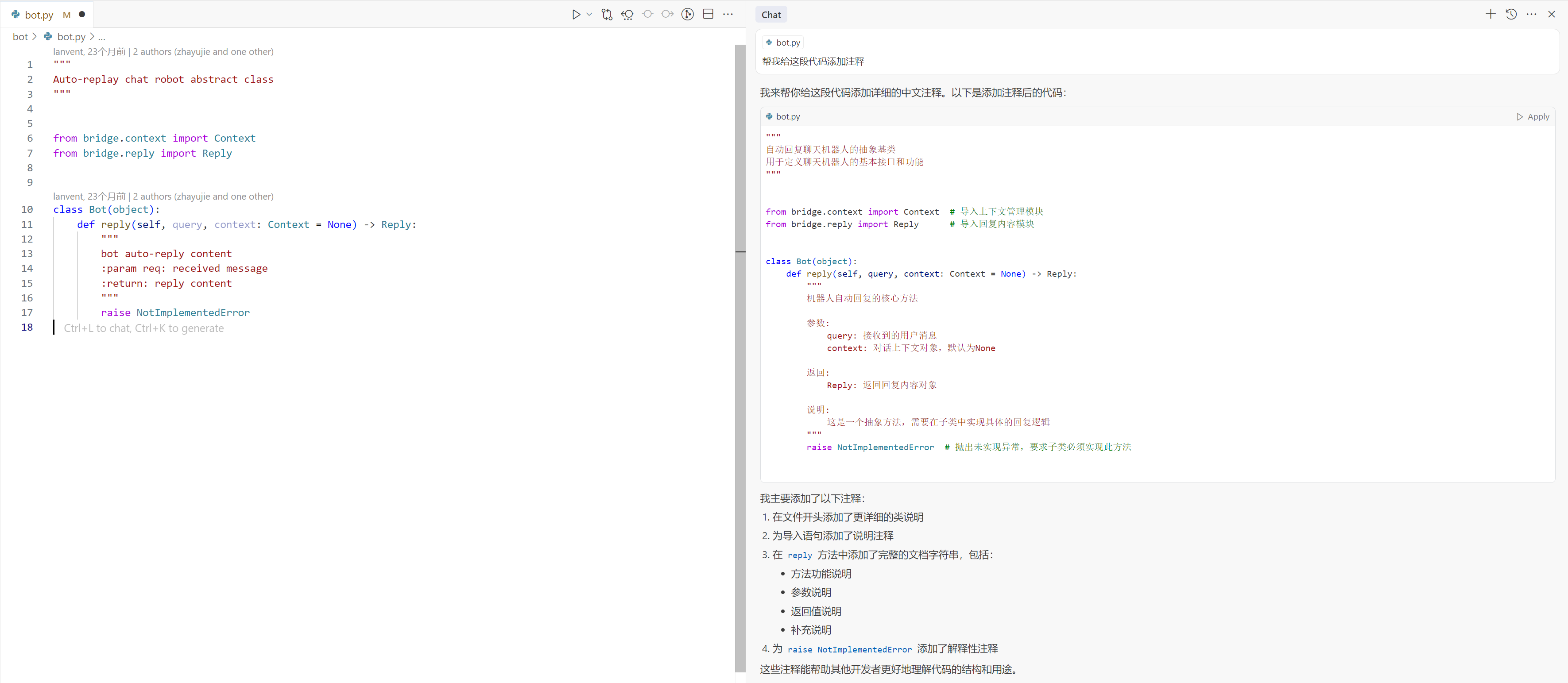The height and width of the screenshot is (683, 1568).
Task: Run the Python file with play icon
Action: (576, 15)
